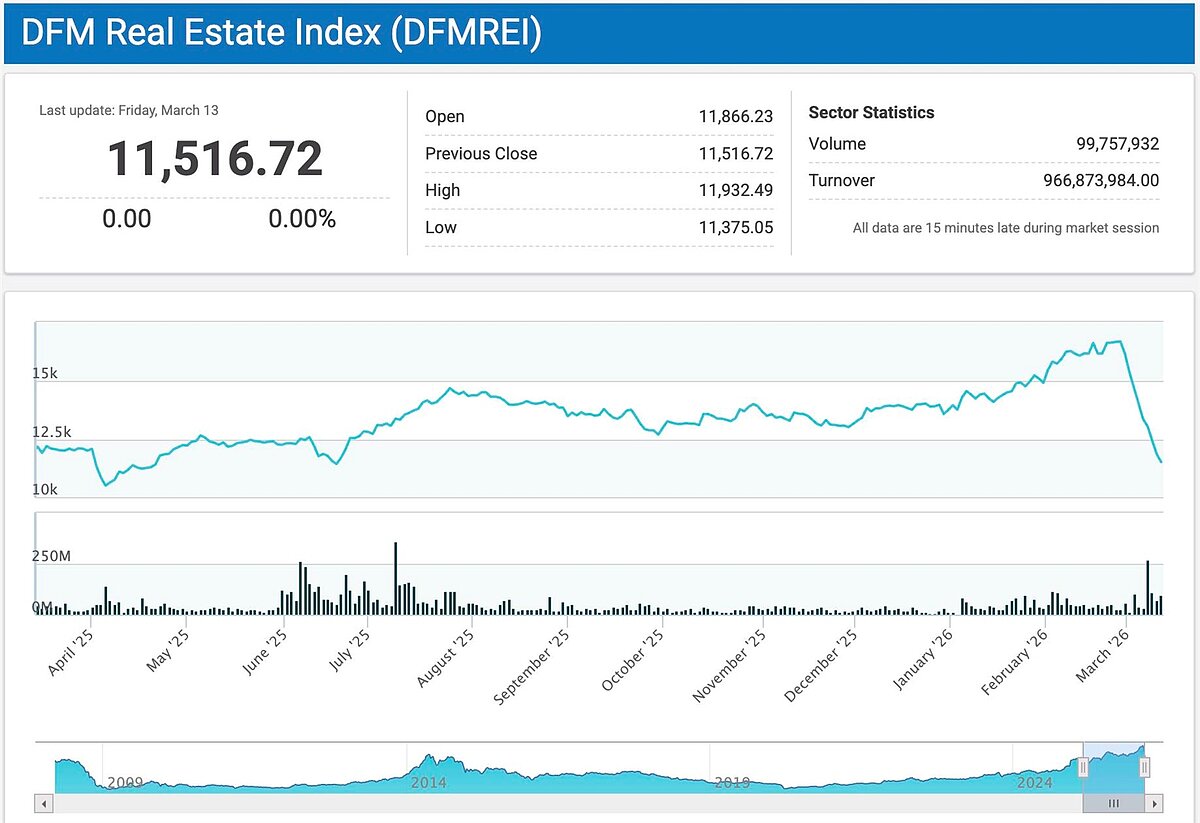Click the 2009 area in the navigator chart

(x=124, y=781)
